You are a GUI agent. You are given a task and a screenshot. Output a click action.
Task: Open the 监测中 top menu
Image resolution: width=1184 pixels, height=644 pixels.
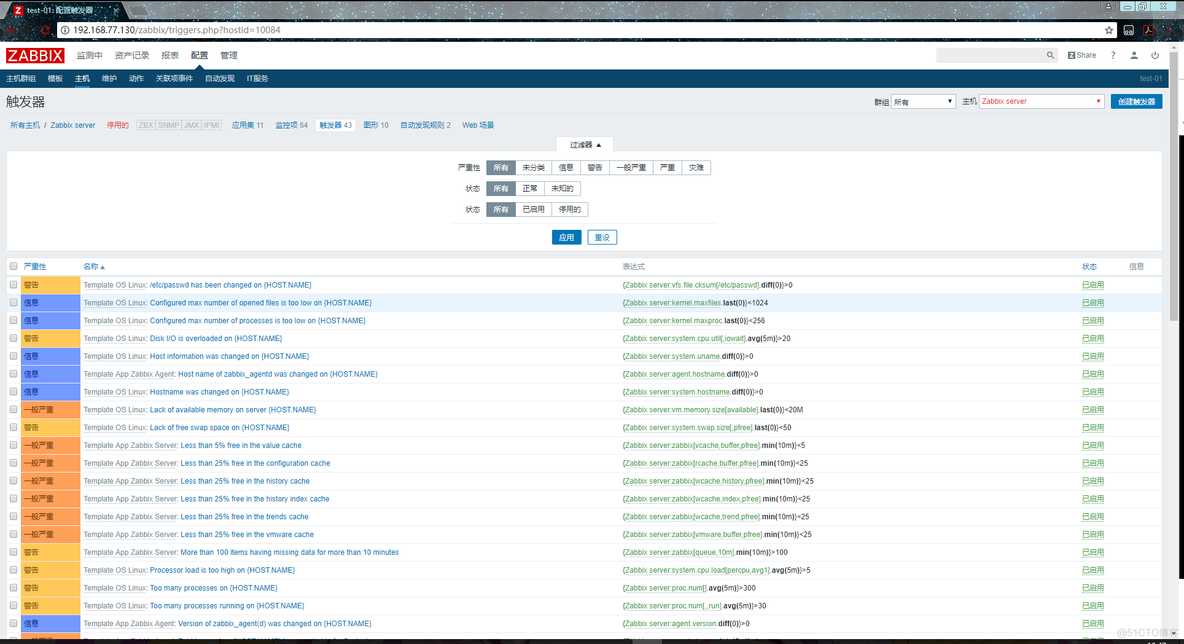[89, 55]
